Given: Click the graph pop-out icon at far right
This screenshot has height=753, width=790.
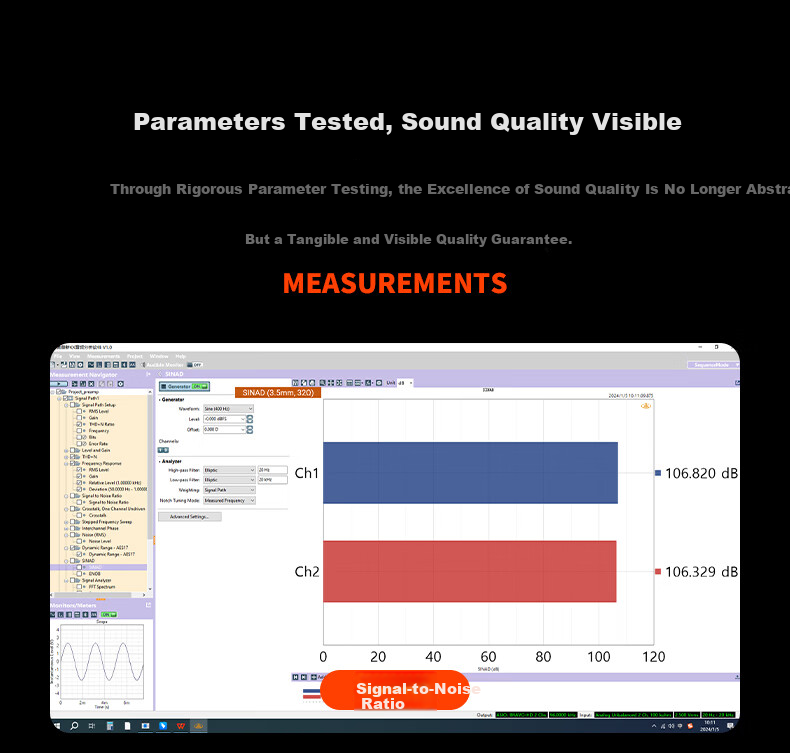Looking at the screenshot, I should (x=737, y=383).
